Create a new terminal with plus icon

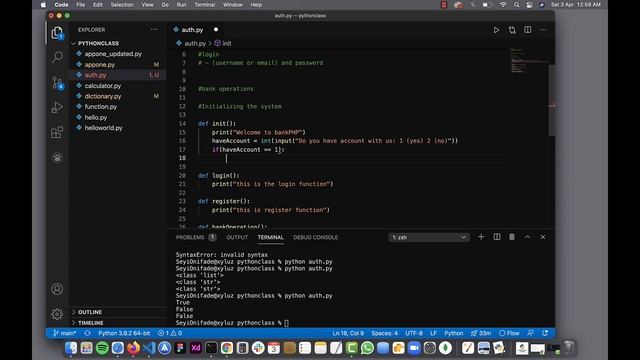(x=481, y=237)
